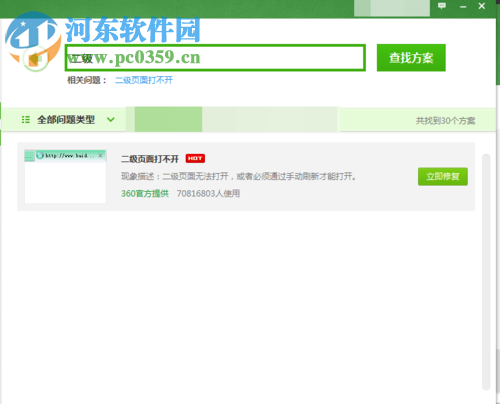Click inside the search input field
The width and height of the screenshot is (500, 404).
pyautogui.click(x=215, y=58)
